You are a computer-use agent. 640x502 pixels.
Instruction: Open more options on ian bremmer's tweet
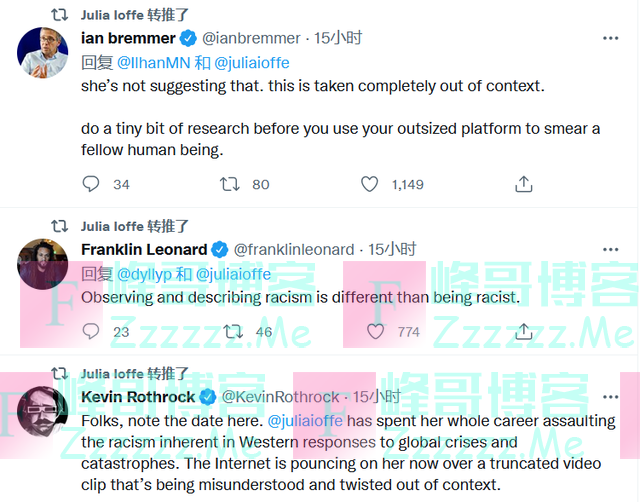point(610,38)
